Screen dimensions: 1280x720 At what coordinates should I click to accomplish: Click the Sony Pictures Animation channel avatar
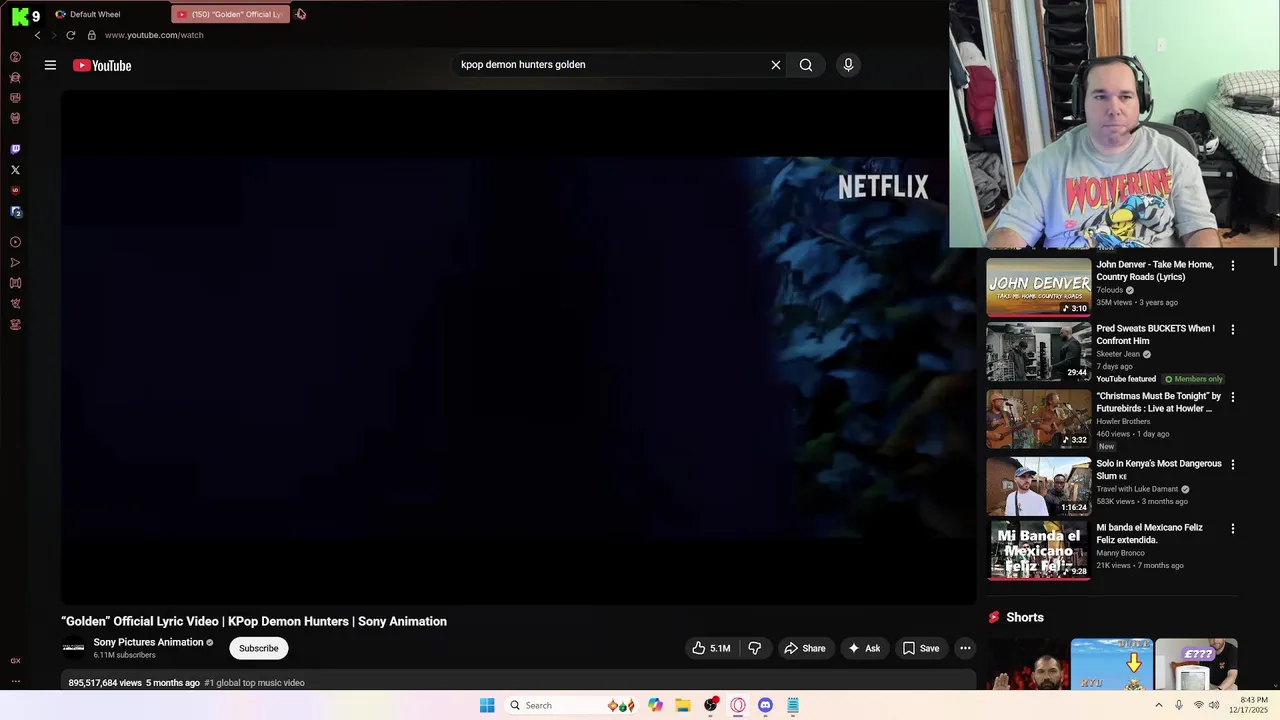click(x=74, y=648)
